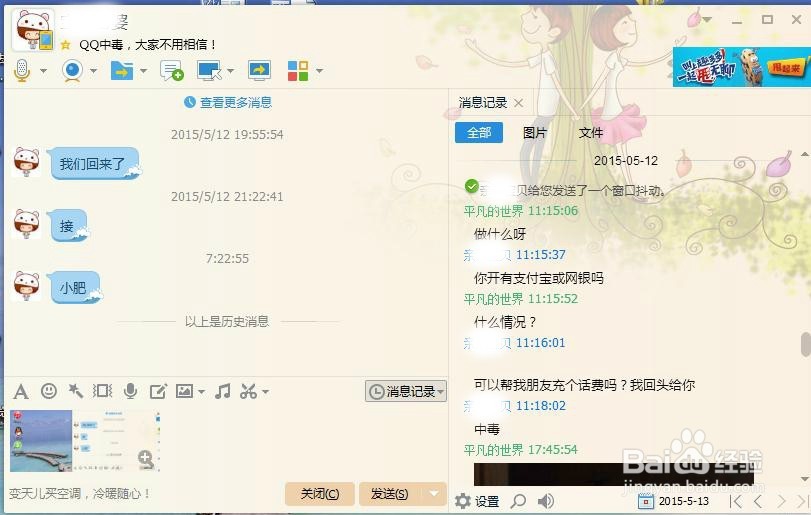Click the history message 做什么呀

pyautogui.click(x=500, y=234)
